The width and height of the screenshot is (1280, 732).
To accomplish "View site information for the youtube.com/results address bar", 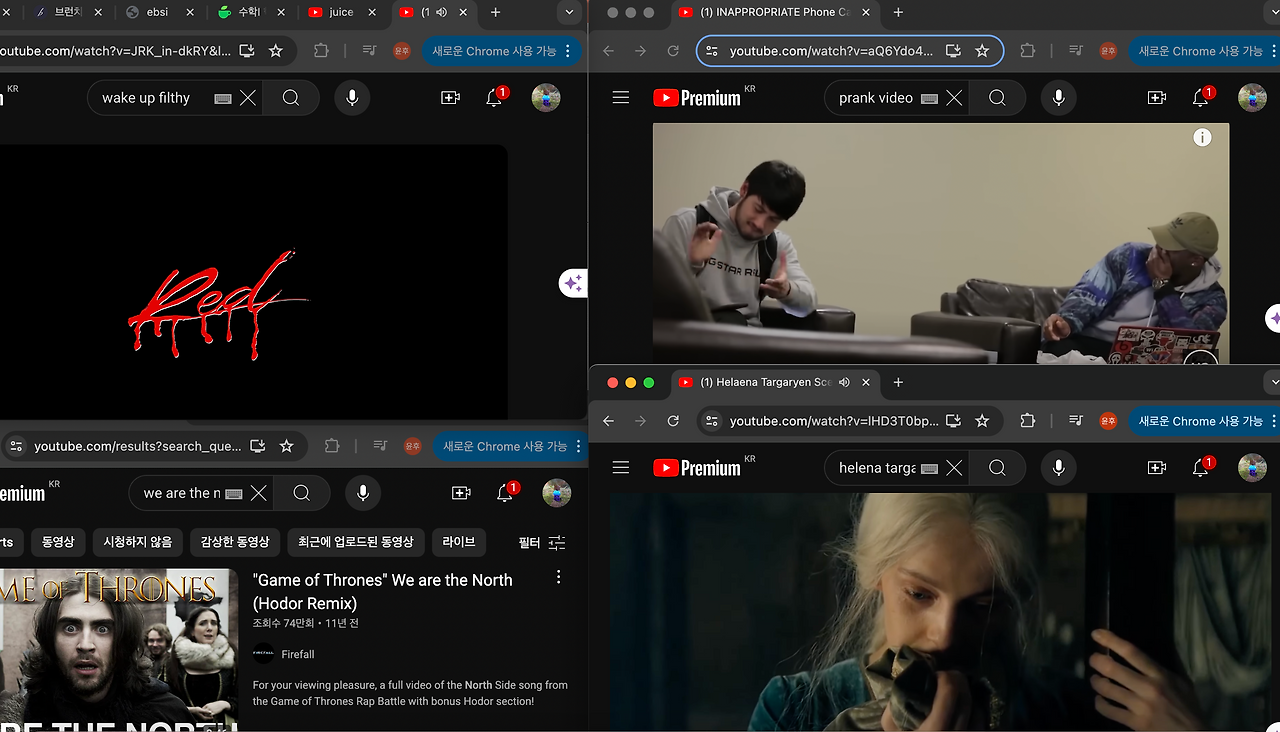I will pyautogui.click(x=14, y=446).
